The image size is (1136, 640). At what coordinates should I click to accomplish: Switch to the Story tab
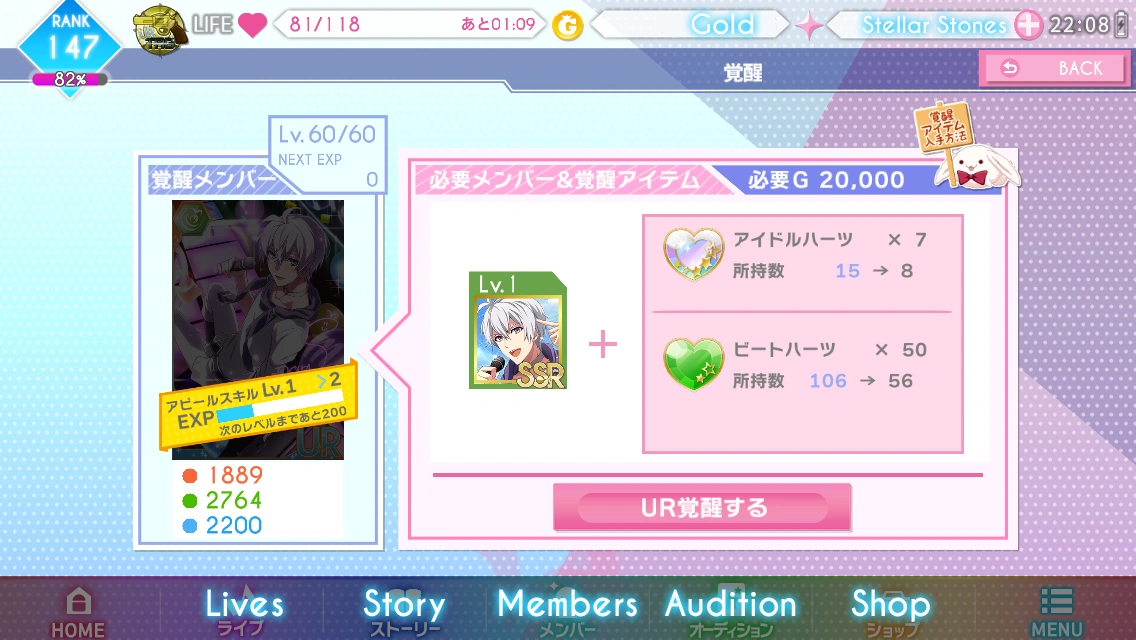point(404,610)
